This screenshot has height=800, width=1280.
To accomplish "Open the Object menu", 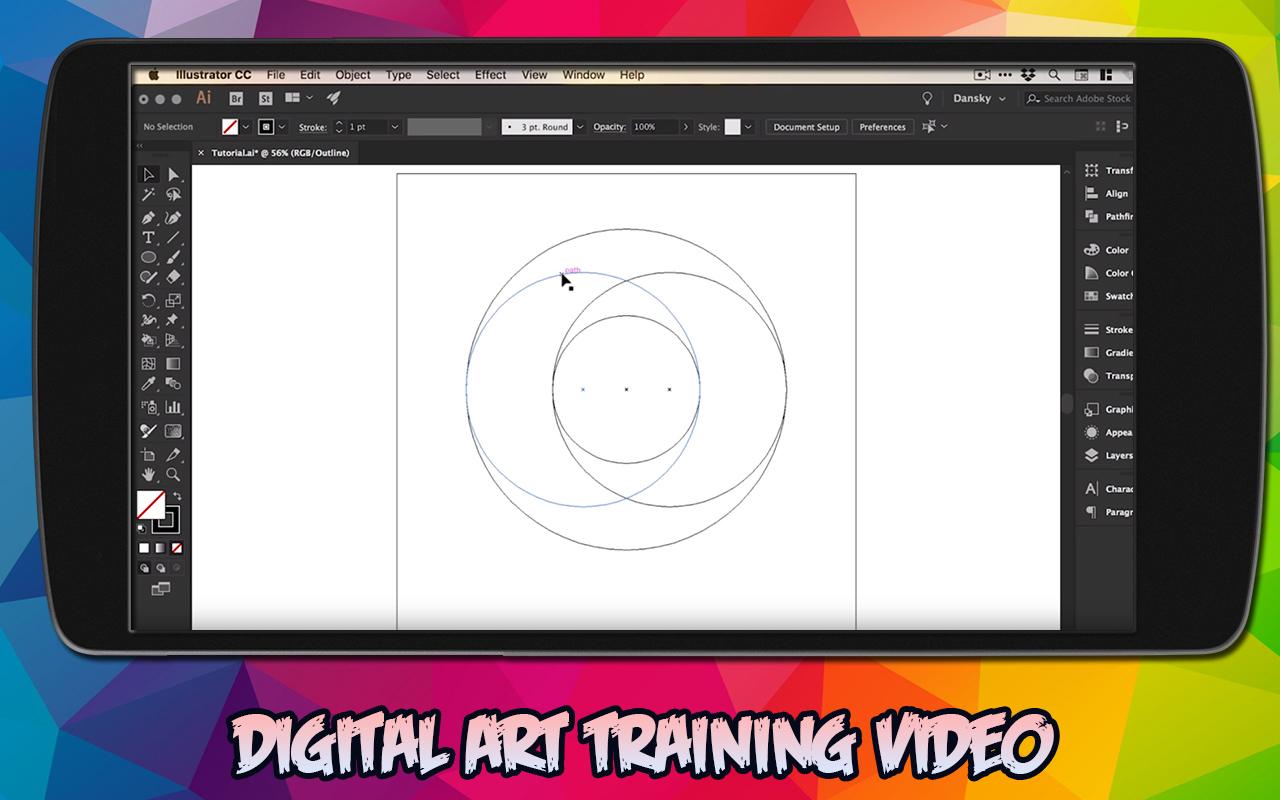I will coord(353,75).
